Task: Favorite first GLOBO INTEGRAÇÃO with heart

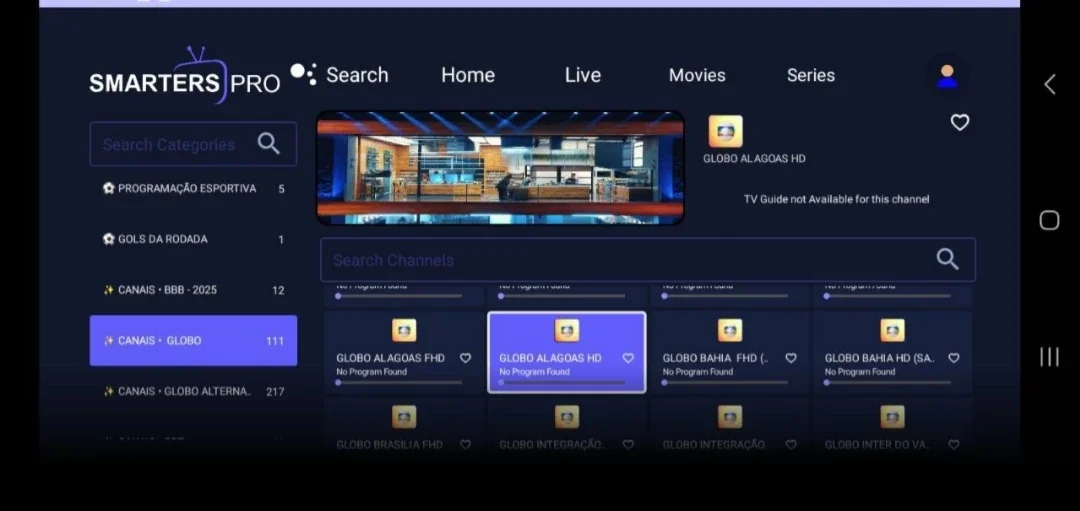Action: click(x=627, y=445)
